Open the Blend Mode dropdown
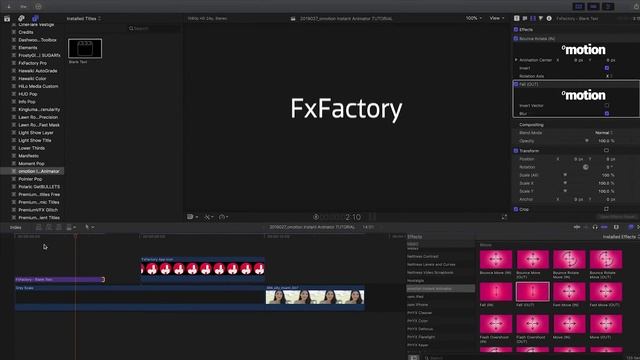640x360 pixels. tap(603, 133)
